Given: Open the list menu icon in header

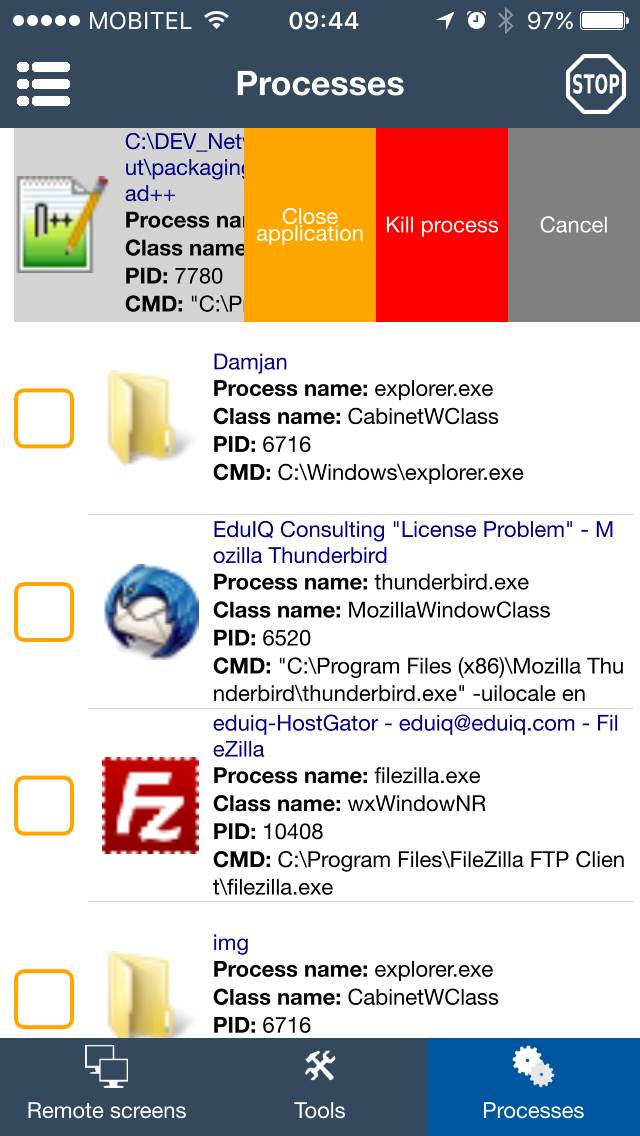Looking at the screenshot, I should 44,84.
